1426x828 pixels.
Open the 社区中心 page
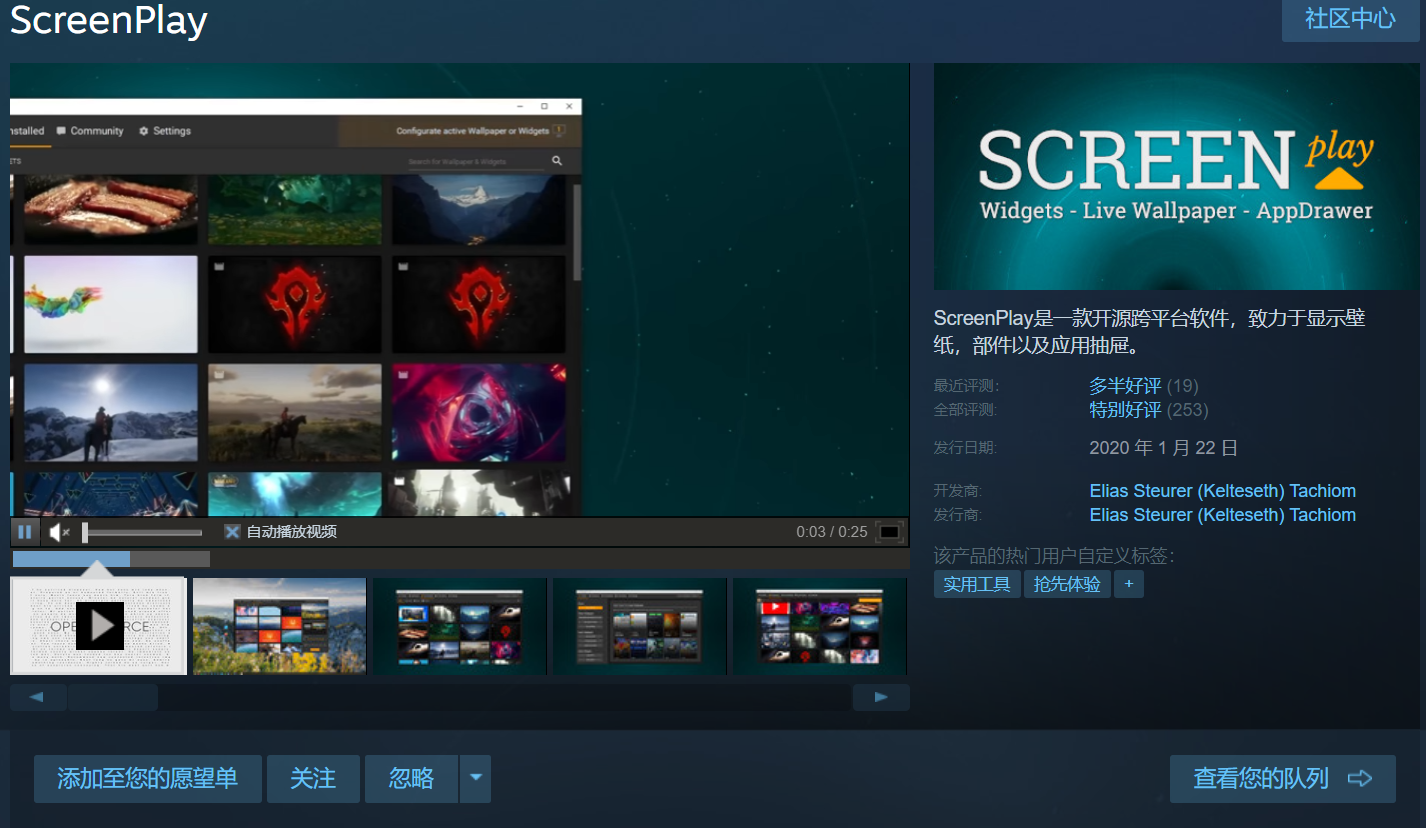point(1350,20)
